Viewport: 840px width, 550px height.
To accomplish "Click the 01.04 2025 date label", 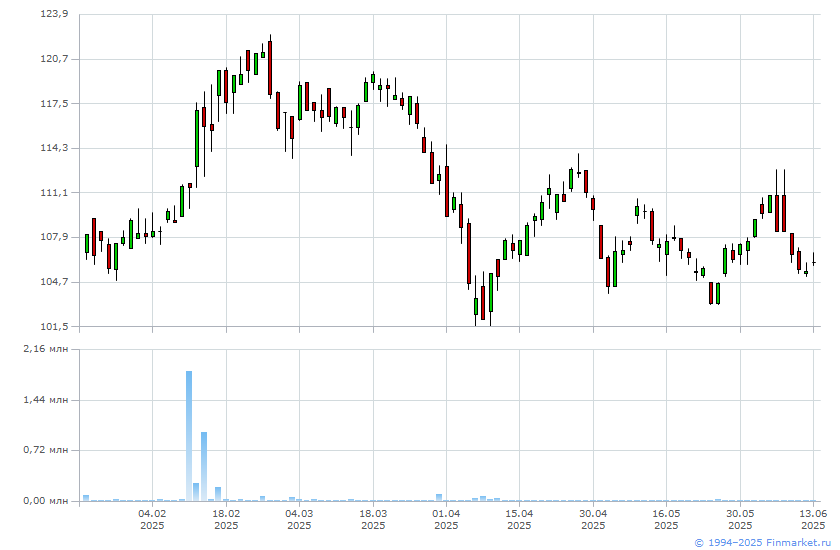I will coord(446,519).
